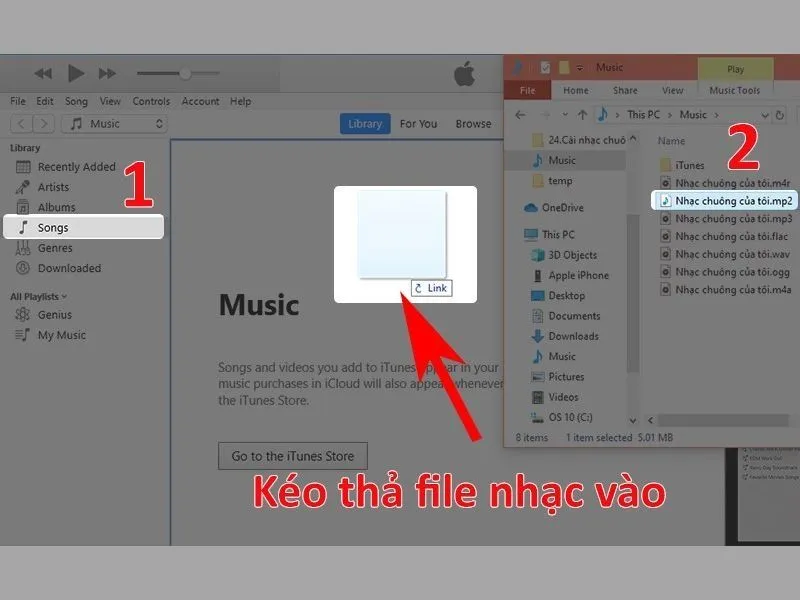Open the Song menu in iTunes
This screenshot has height=600, width=800.
[x=76, y=101]
